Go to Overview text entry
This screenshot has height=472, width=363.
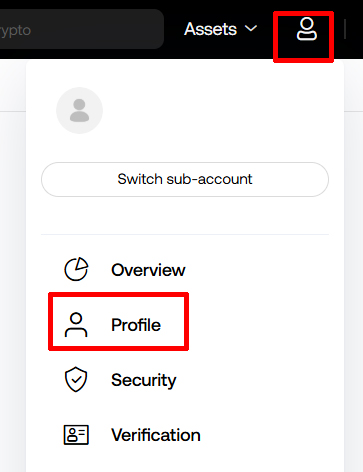[x=148, y=270]
